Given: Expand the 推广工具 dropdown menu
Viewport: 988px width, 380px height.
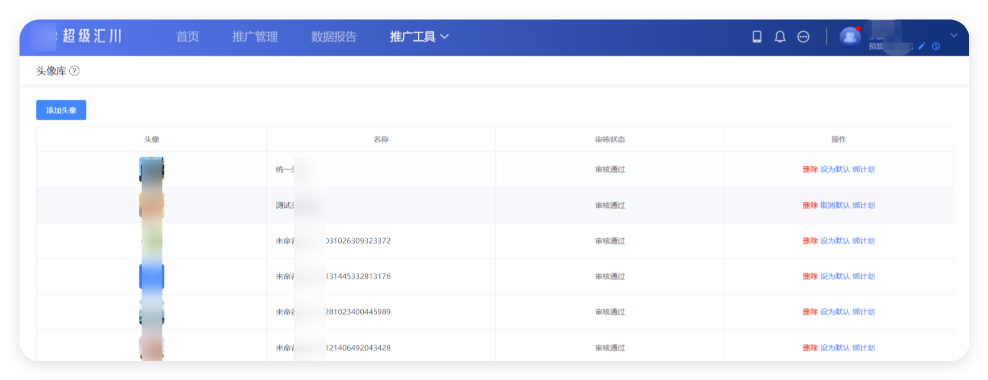Looking at the screenshot, I should tap(419, 37).
